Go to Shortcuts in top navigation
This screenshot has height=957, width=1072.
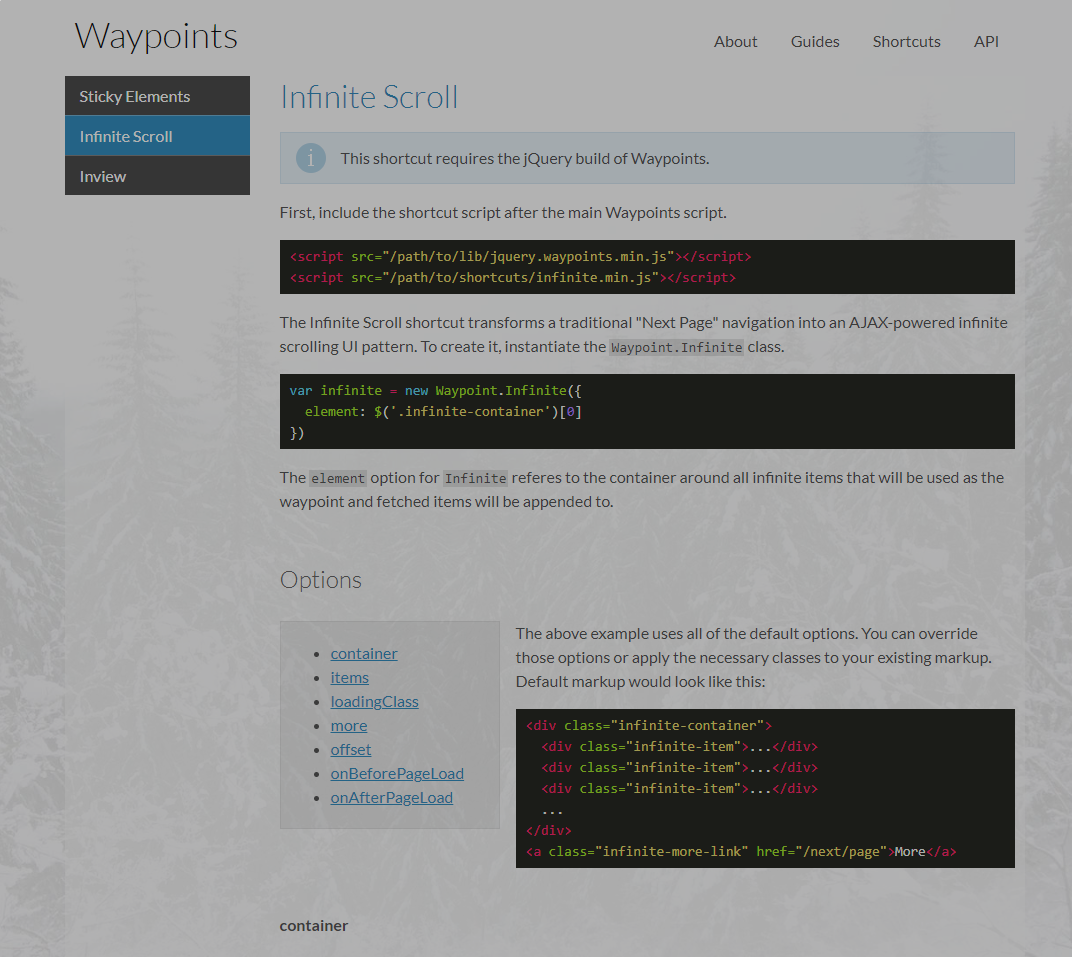point(906,41)
